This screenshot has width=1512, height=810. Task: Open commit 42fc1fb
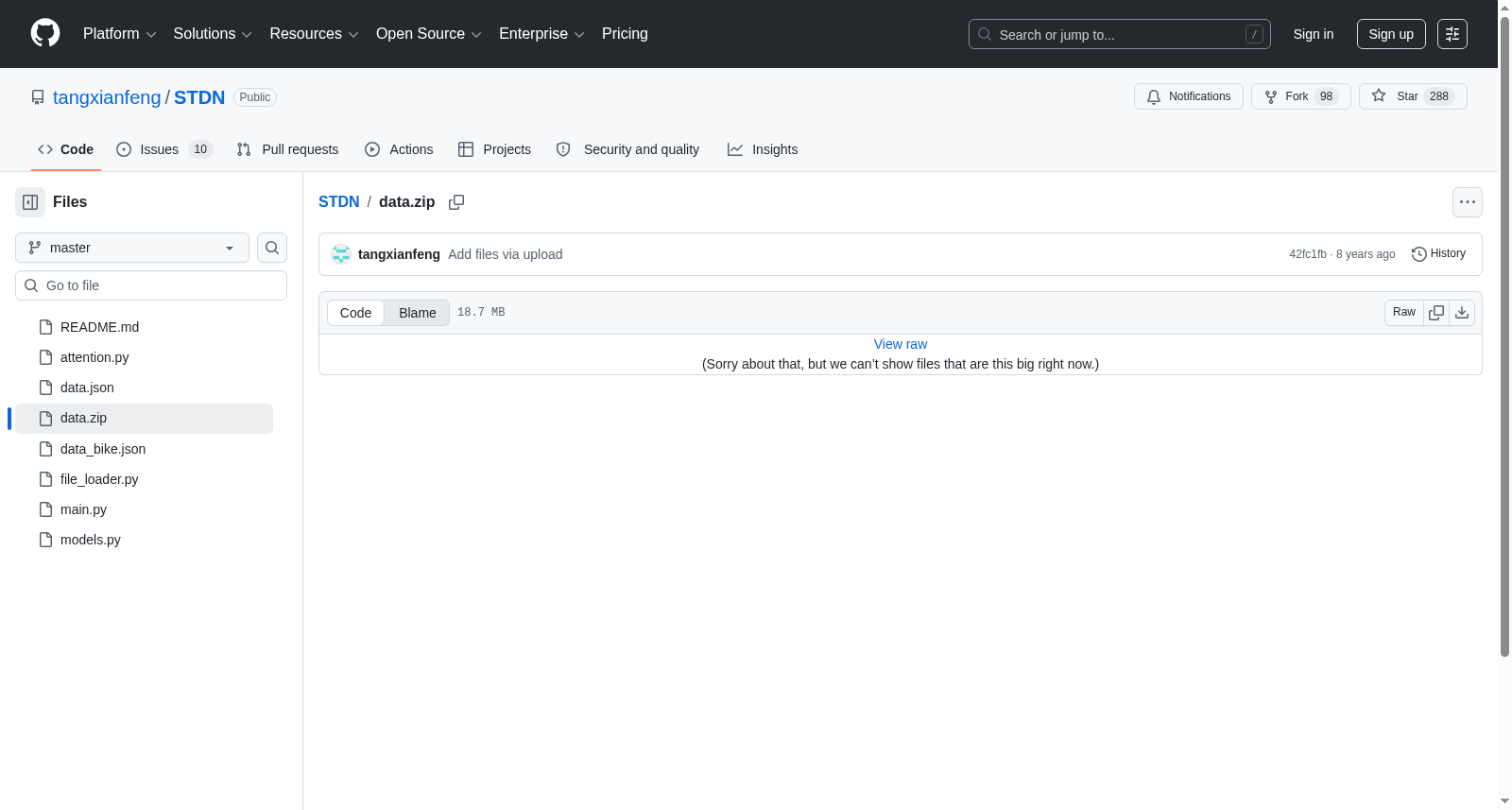1308,254
